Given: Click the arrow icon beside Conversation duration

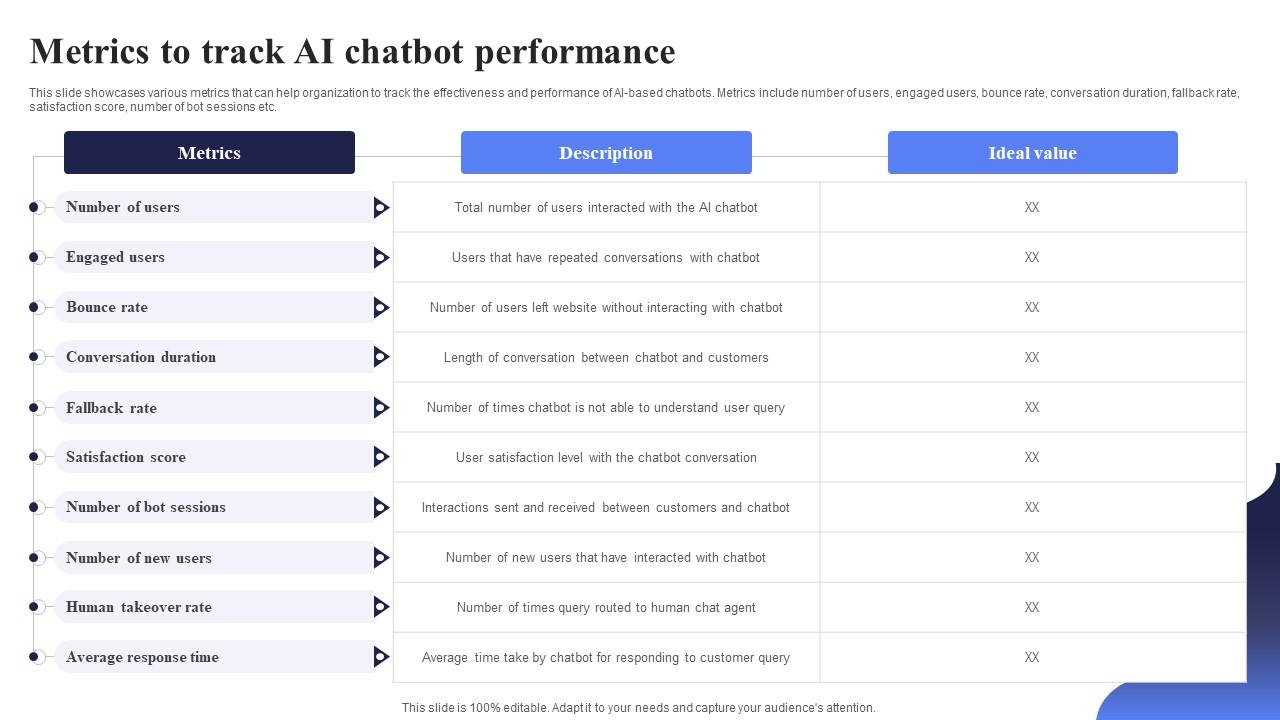Looking at the screenshot, I should 381,357.
